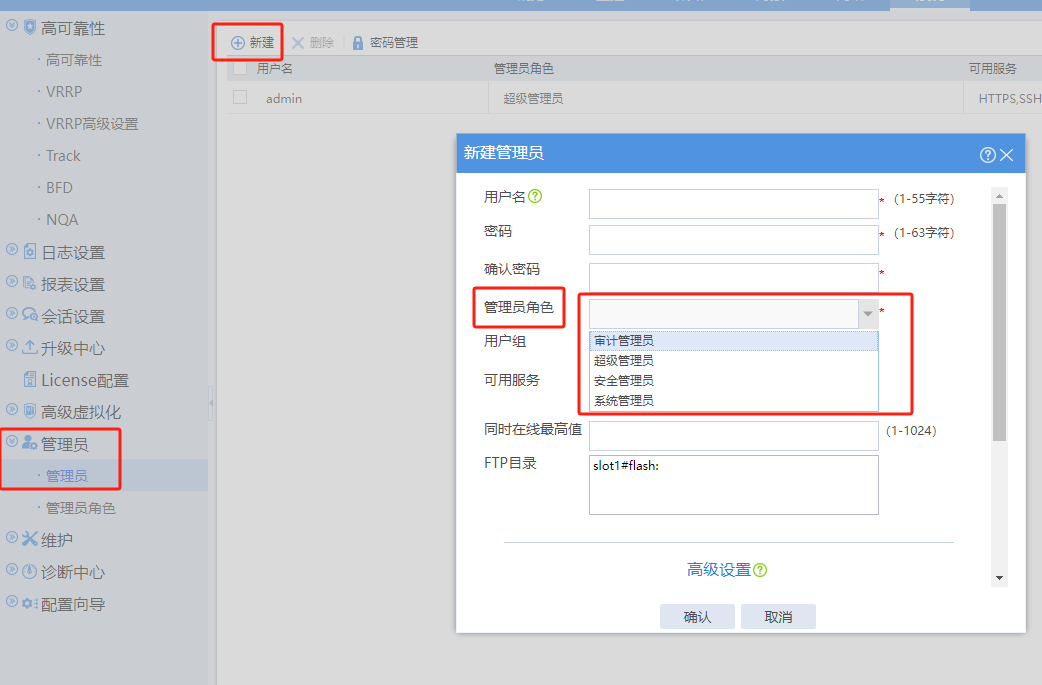The image size is (1042, 685).
Task: Close the 新建管理员 dialog
Action: click(1007, 155)
